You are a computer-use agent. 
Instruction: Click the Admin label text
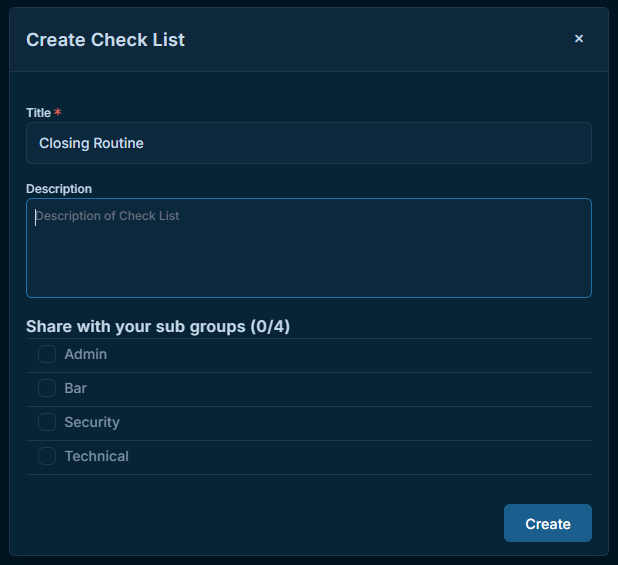coord(86,354)
